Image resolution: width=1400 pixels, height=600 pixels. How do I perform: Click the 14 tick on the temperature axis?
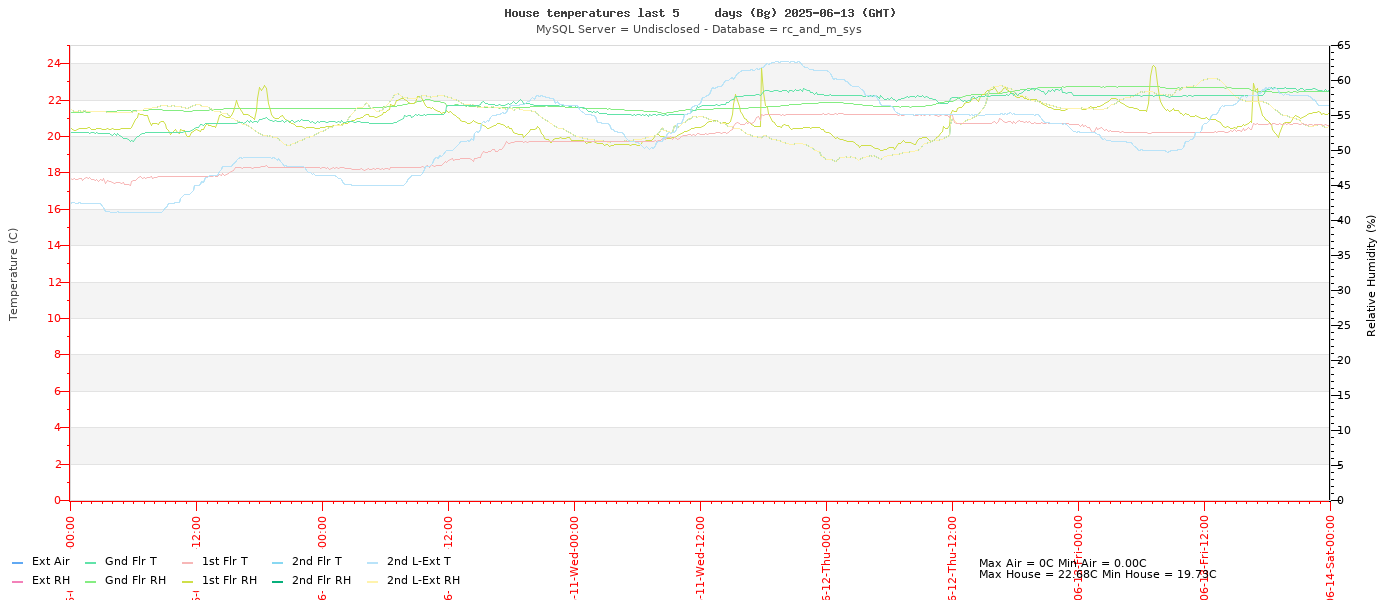click(54, 246)
